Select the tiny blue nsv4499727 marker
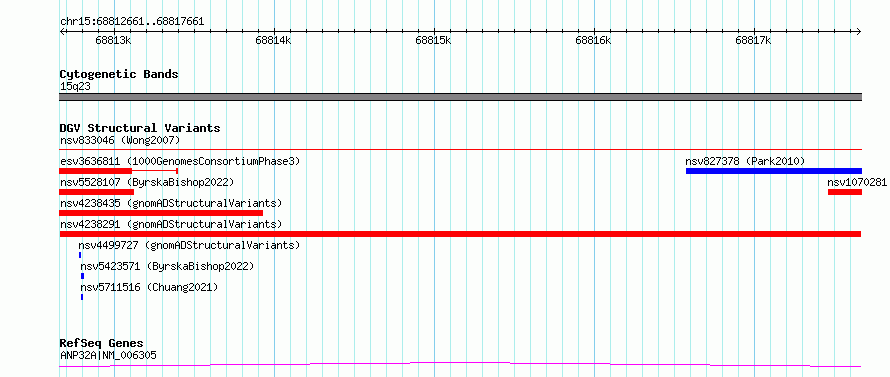The image size is (890, 377). coord(80,255)
